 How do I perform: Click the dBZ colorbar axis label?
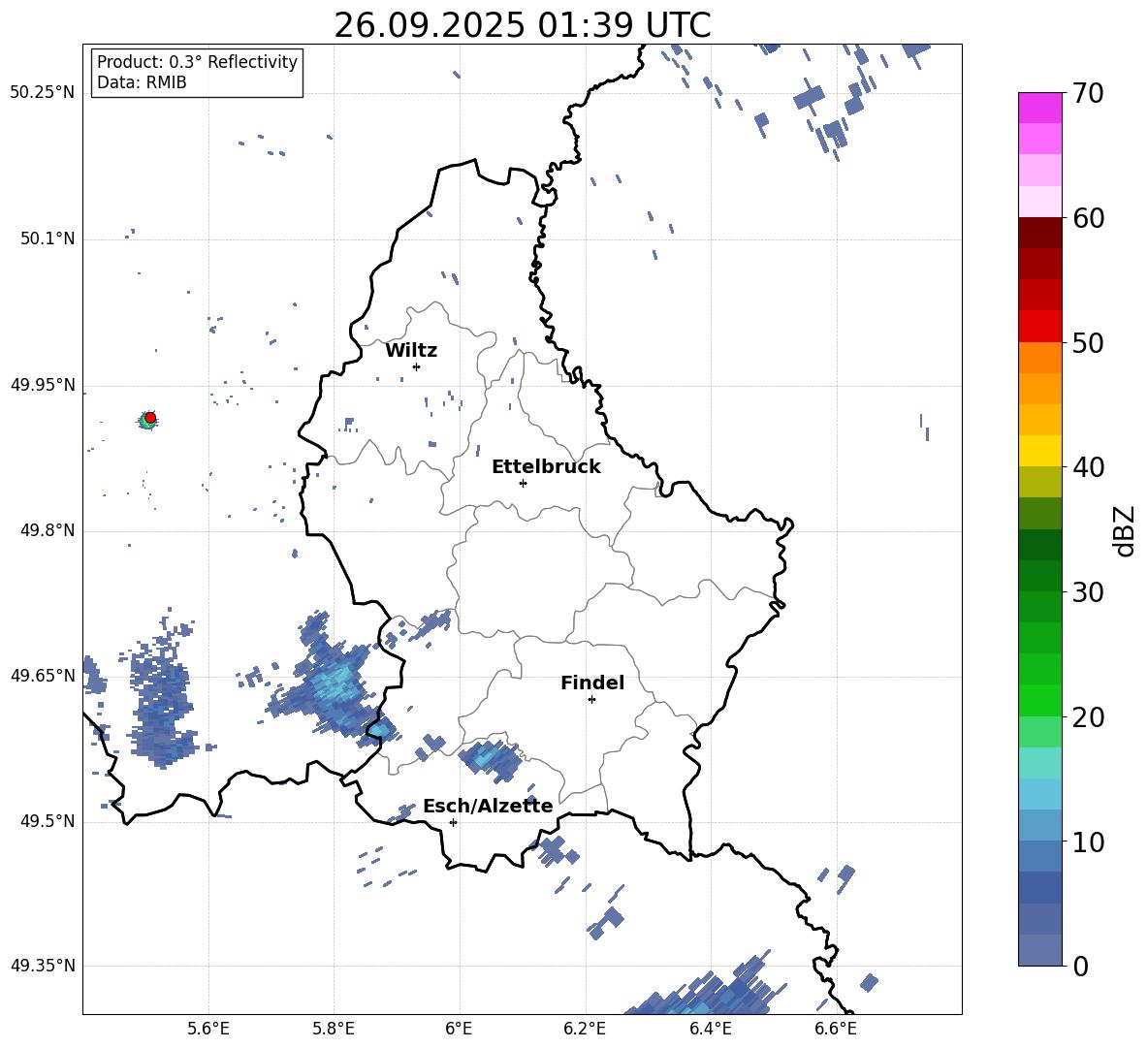coord(1126,530)
